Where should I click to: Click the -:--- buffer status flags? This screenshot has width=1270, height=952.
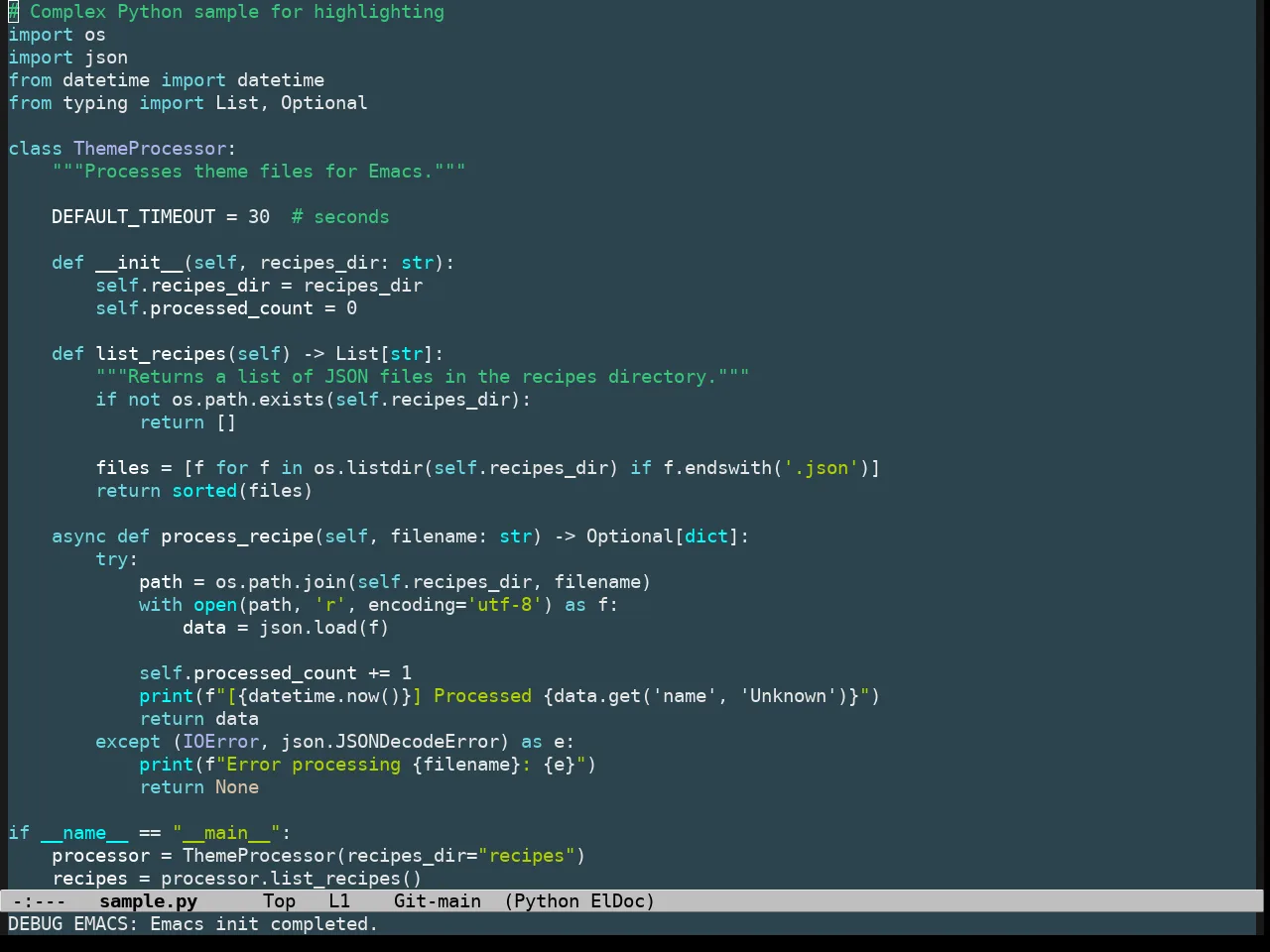coord(39,901)
